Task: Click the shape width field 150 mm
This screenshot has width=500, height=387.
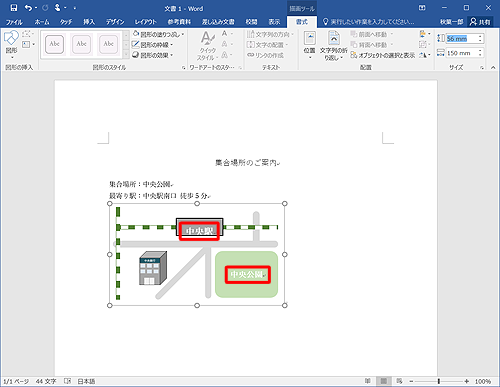Action: click(x=462, y=53)
